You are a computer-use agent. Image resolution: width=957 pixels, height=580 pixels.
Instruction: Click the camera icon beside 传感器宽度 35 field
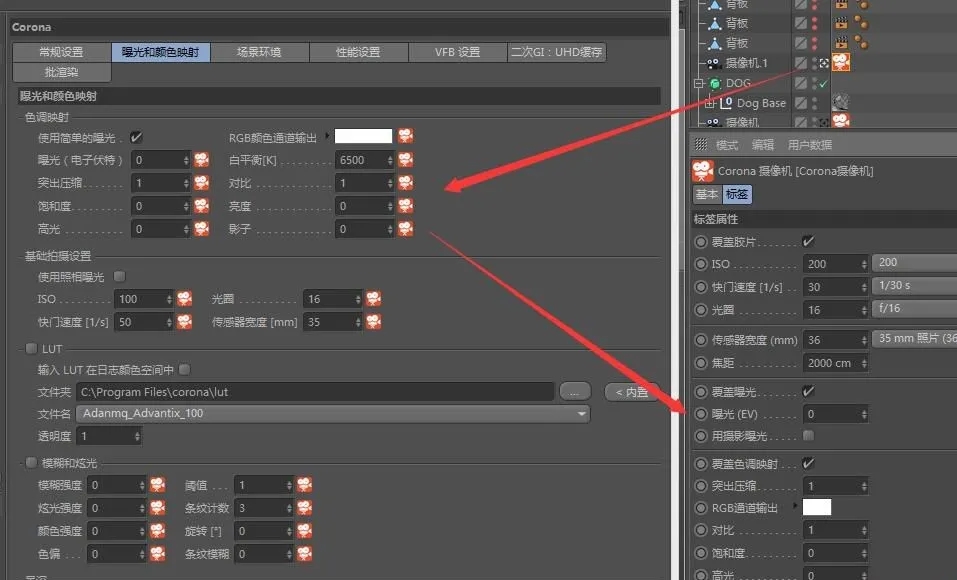(x=374, y=321)
